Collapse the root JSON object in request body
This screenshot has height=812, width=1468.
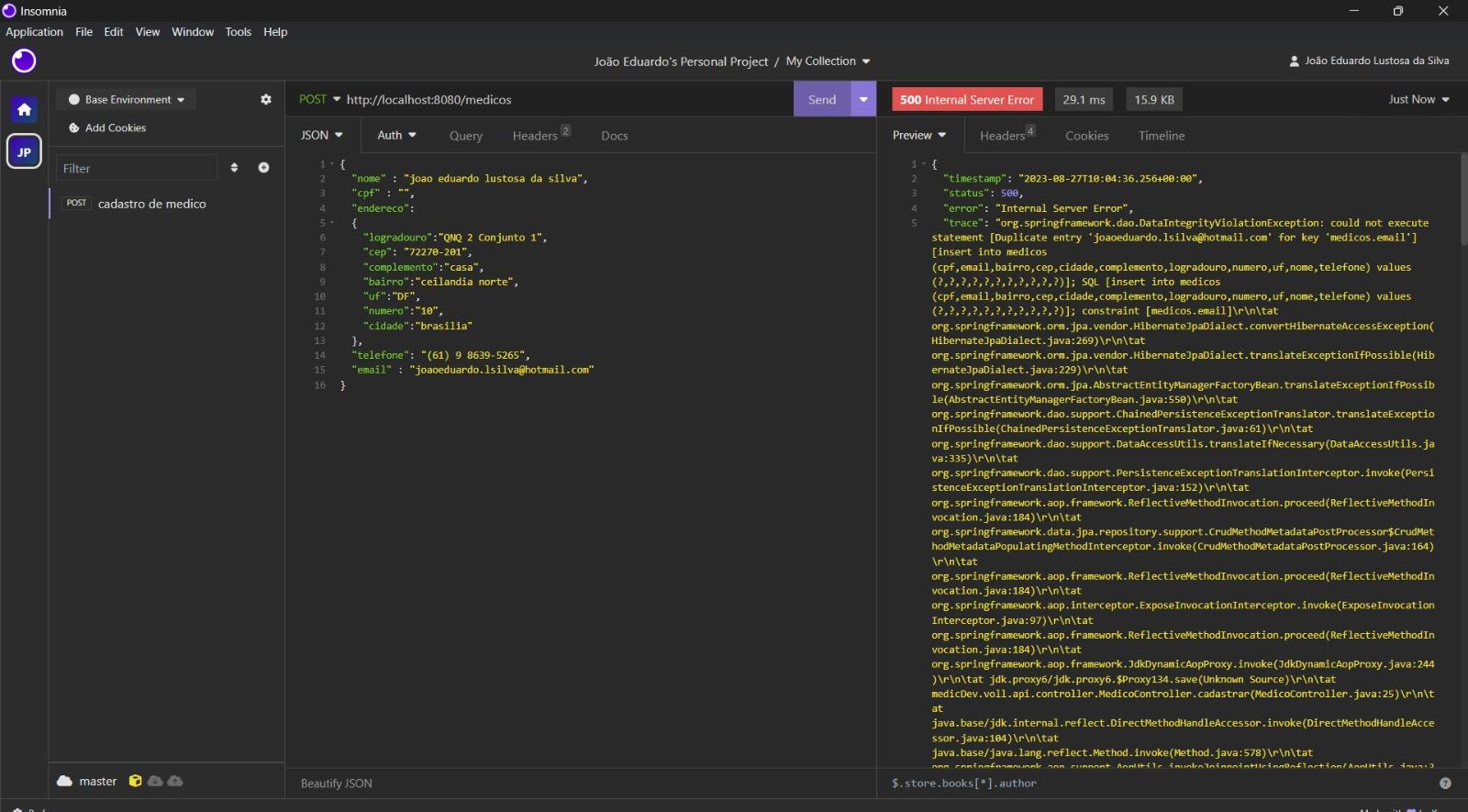coord(333,164)
